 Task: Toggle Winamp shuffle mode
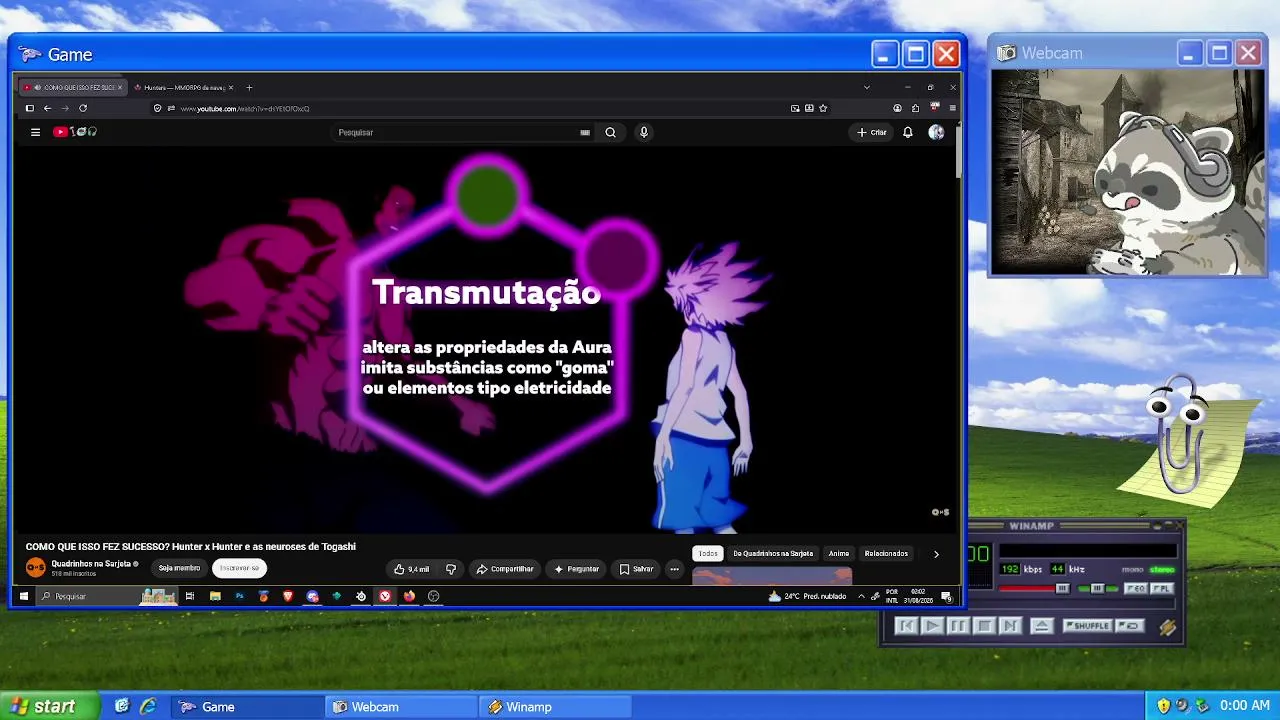click(1087, 626)
